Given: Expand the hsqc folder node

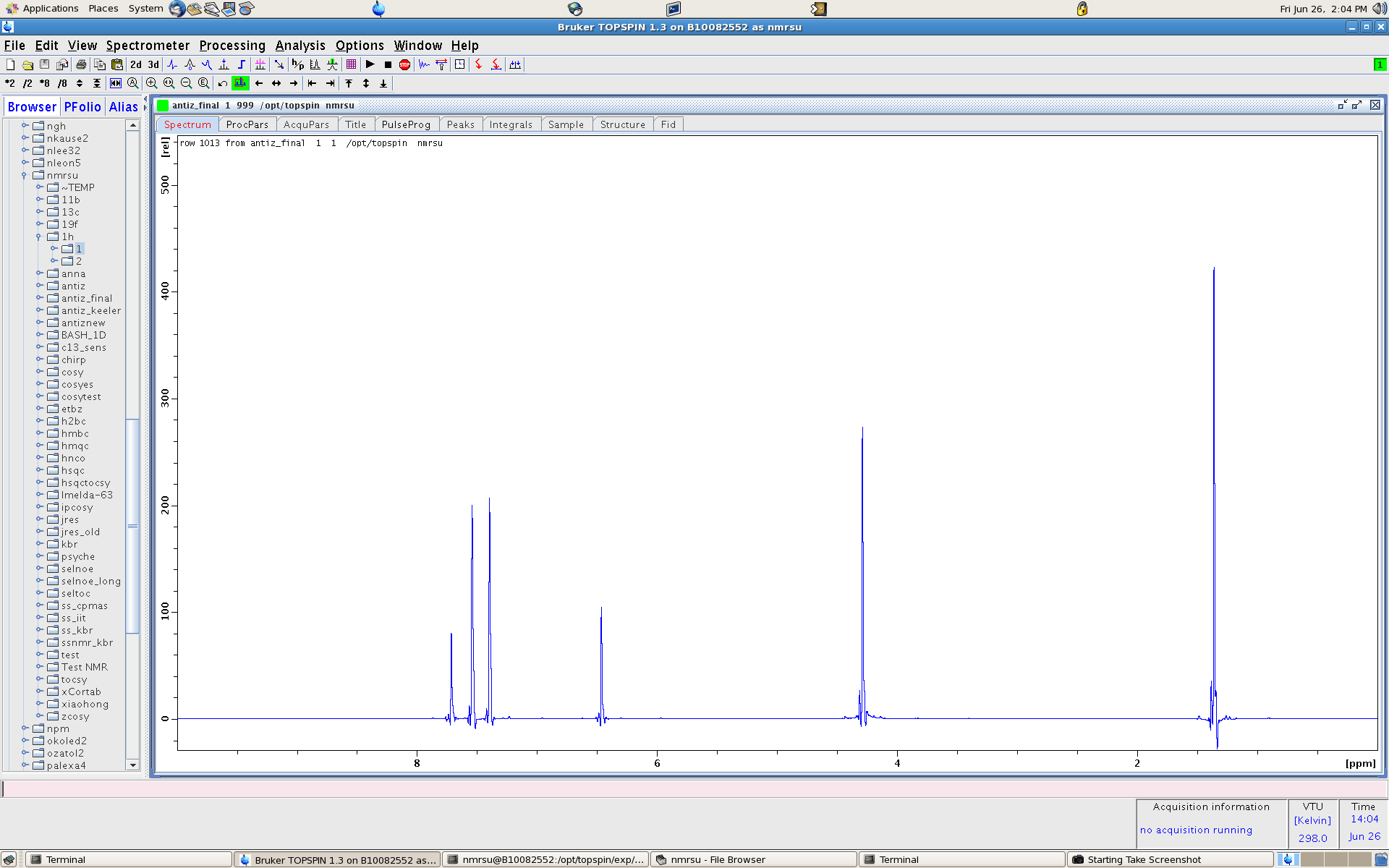Looking at the screenshot, I should pyautogui.click(x=39, y=470).
